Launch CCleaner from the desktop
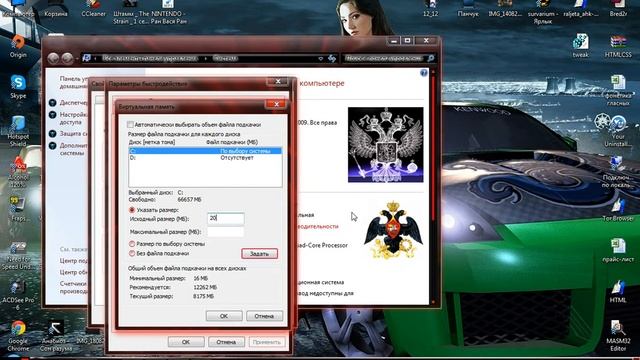This screenshot has width=640, height=360. pyautogui.click(x=93, y=9)
